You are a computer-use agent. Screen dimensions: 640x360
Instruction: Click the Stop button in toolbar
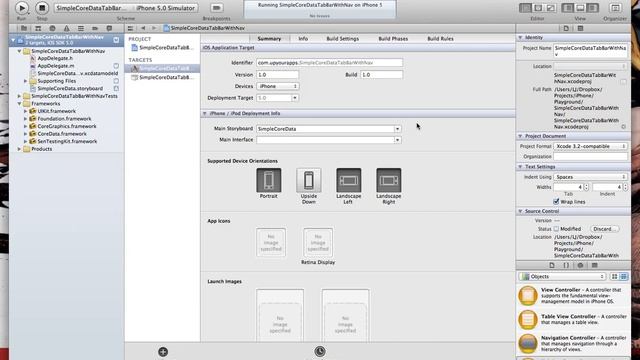pyautogui.click(x=42, y=8)
